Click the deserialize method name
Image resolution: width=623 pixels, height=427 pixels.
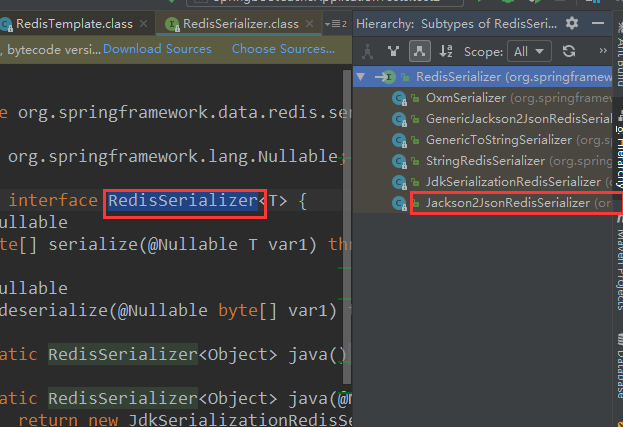click(x=54, y=310)
